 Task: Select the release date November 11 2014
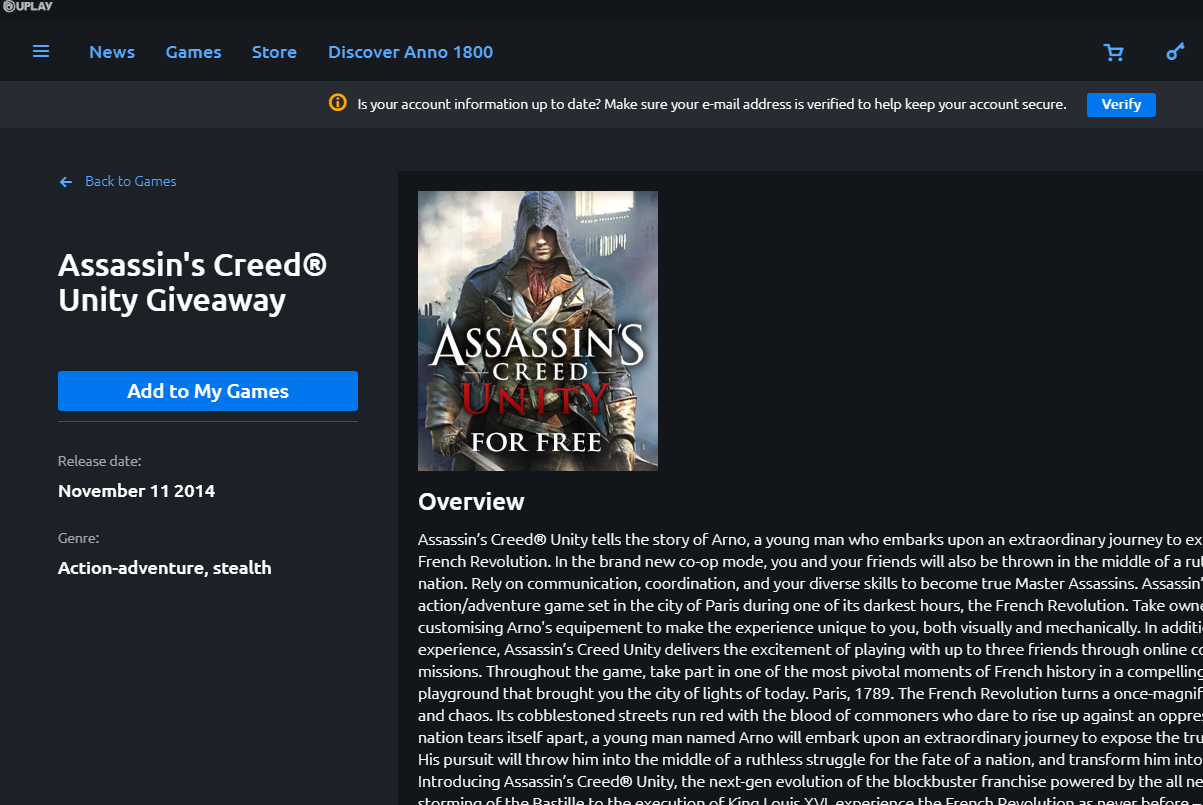pyautogui.click(x=136, y=490)
